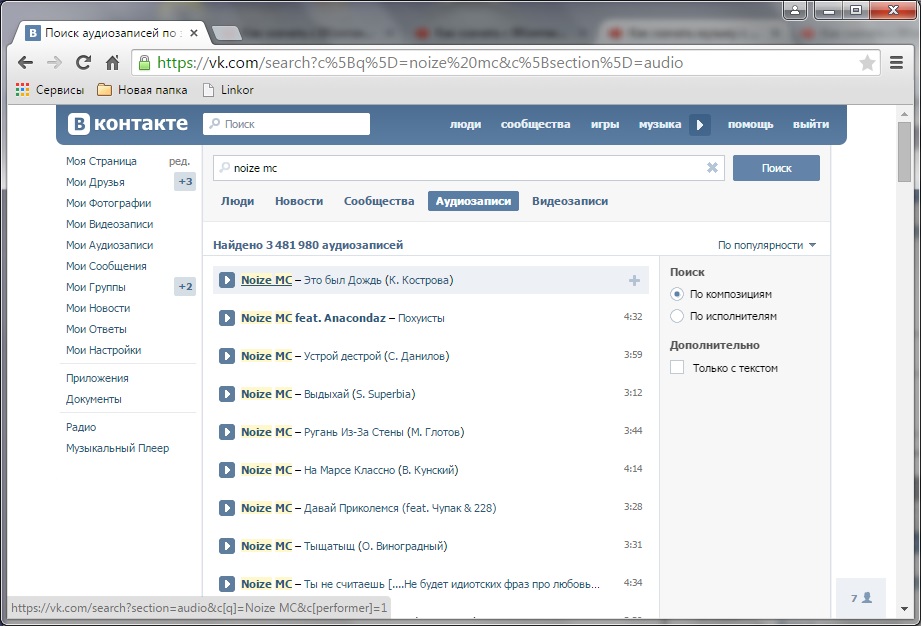
Task: Open the Chrome menu
Action: click(x=896, y=62)
